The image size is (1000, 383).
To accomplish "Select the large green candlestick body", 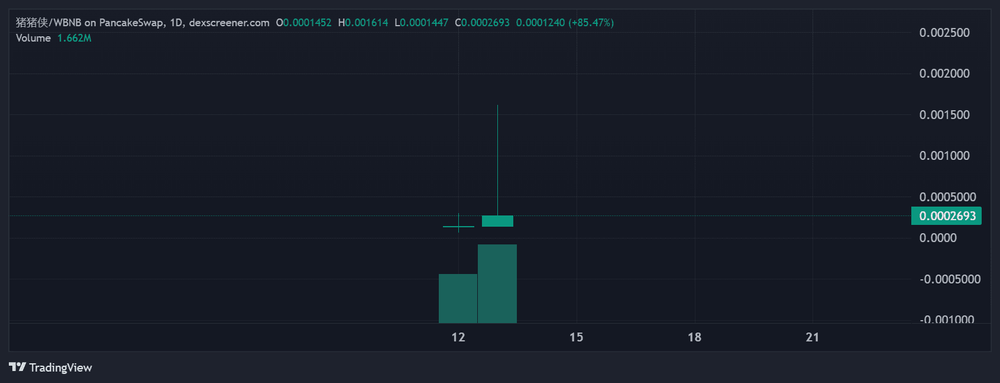I will click(x=497, y=221).
